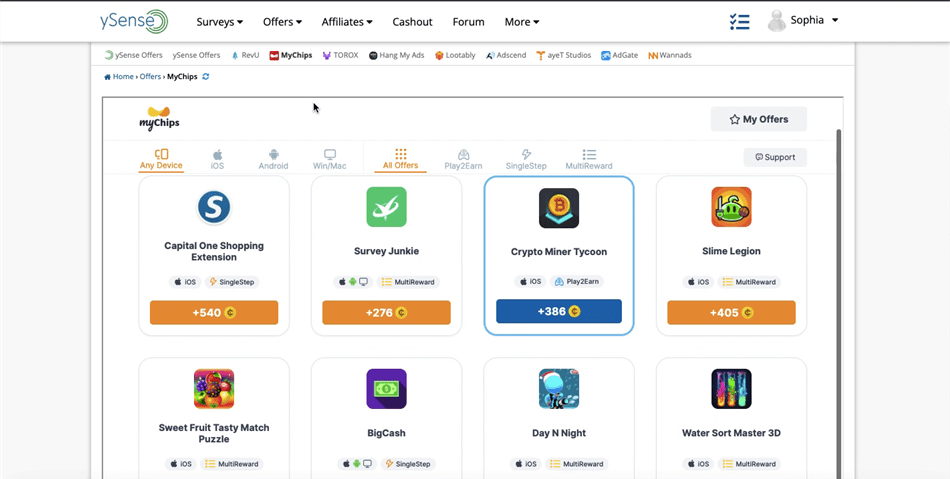Click the iOS tag on Slime Legion

point(698,282)
